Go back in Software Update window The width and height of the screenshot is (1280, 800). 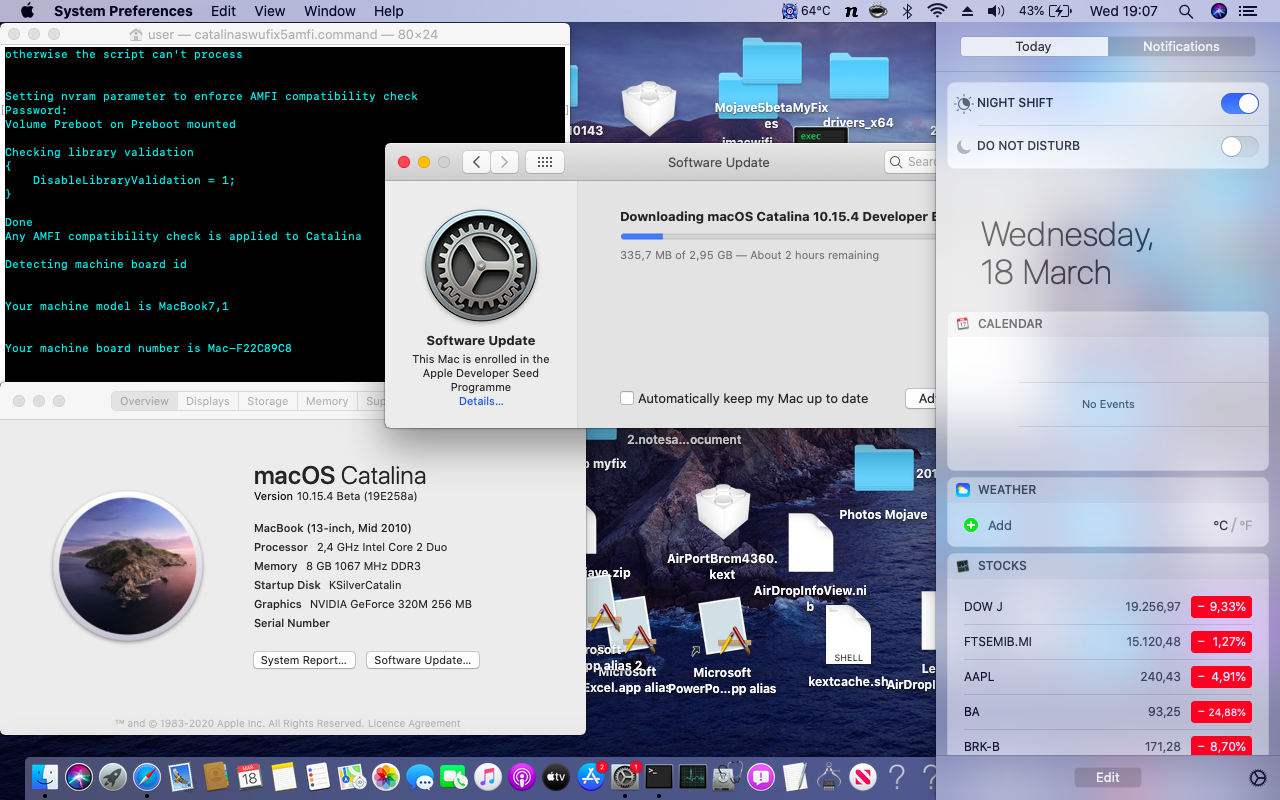click(477, 162)
